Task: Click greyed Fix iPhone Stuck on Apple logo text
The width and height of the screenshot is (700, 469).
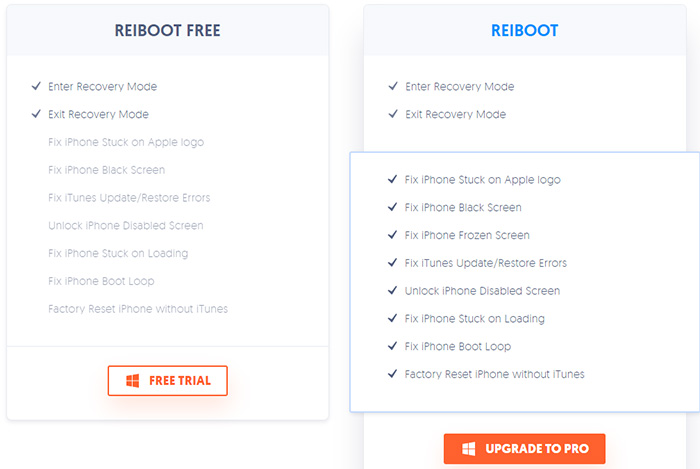Action: (x=126, y=142)
